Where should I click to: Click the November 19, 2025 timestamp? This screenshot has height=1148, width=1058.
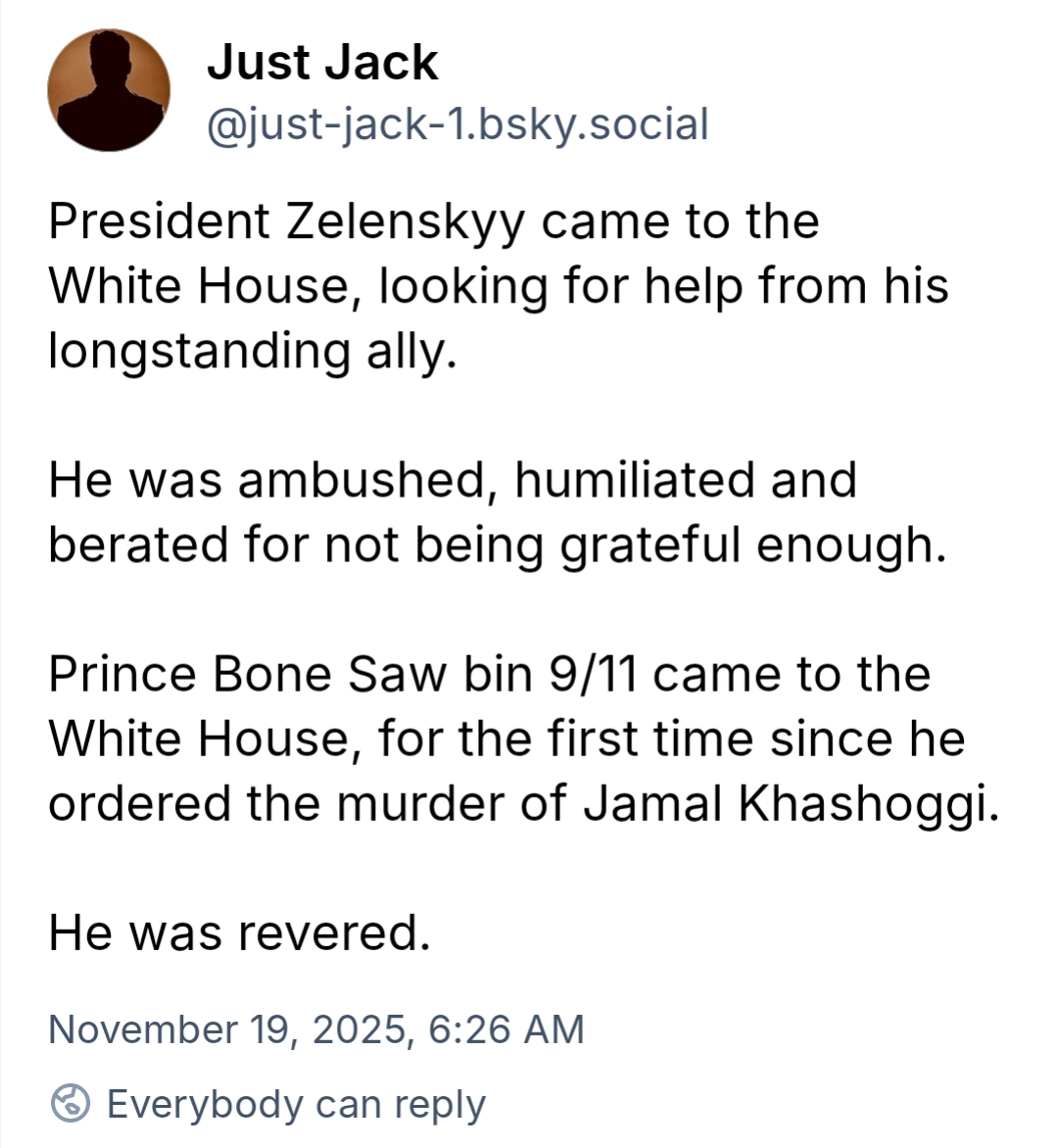tap(229, 1029)
